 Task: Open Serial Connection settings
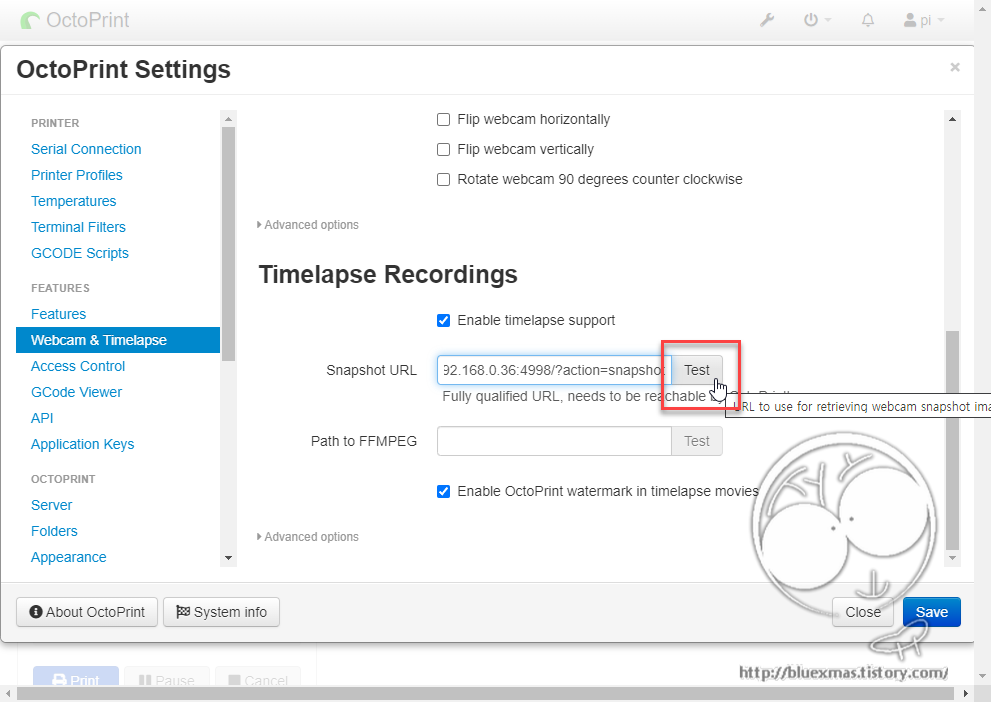point(86,149)
